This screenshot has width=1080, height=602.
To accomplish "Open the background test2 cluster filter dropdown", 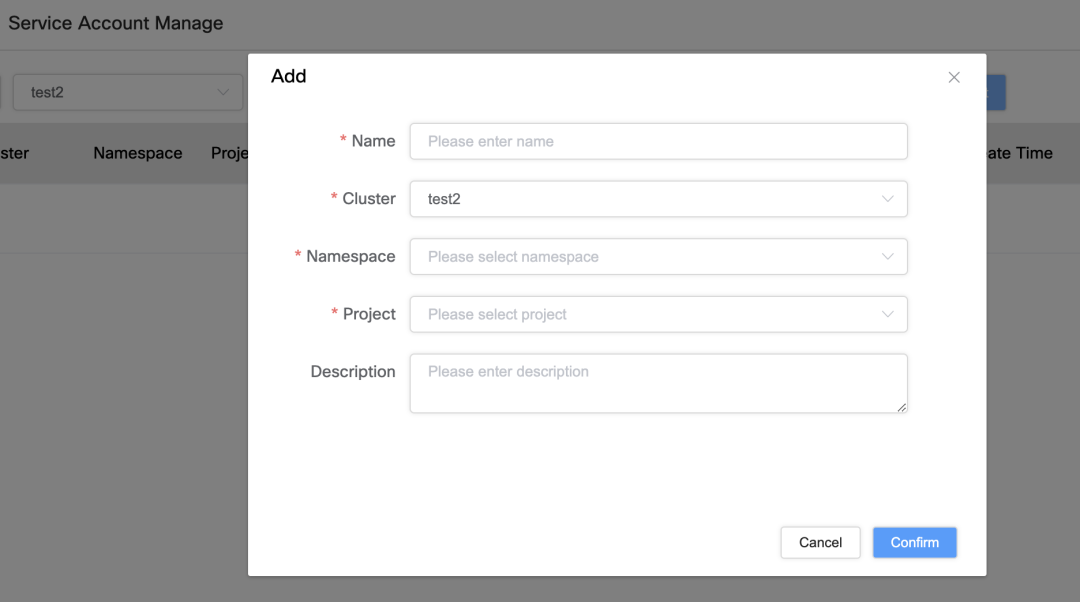I will (128, 92).
